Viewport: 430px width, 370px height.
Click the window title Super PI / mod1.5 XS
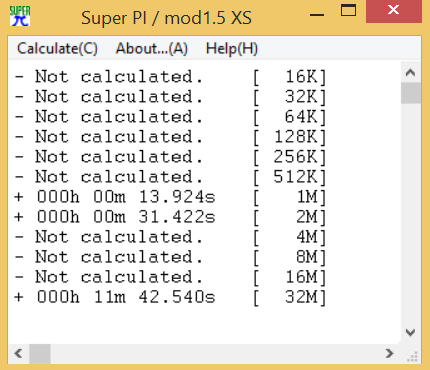point(166,18)
